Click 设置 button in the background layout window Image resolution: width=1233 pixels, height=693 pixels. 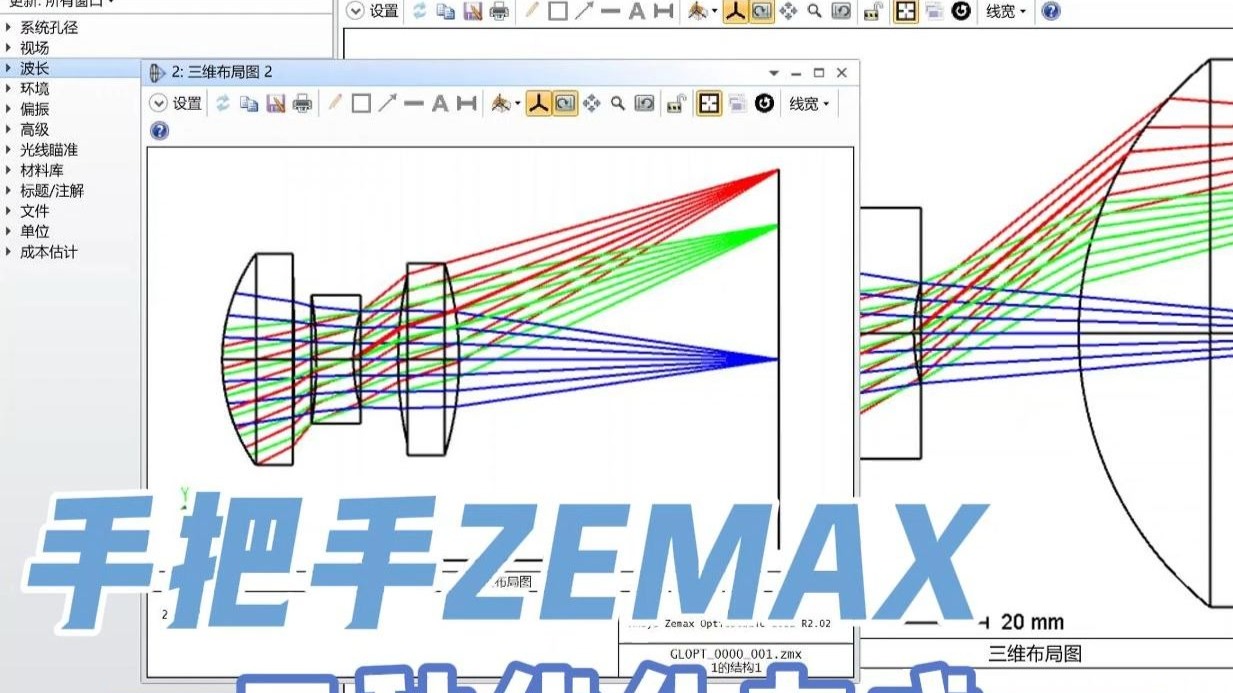(x=384, y=11)
